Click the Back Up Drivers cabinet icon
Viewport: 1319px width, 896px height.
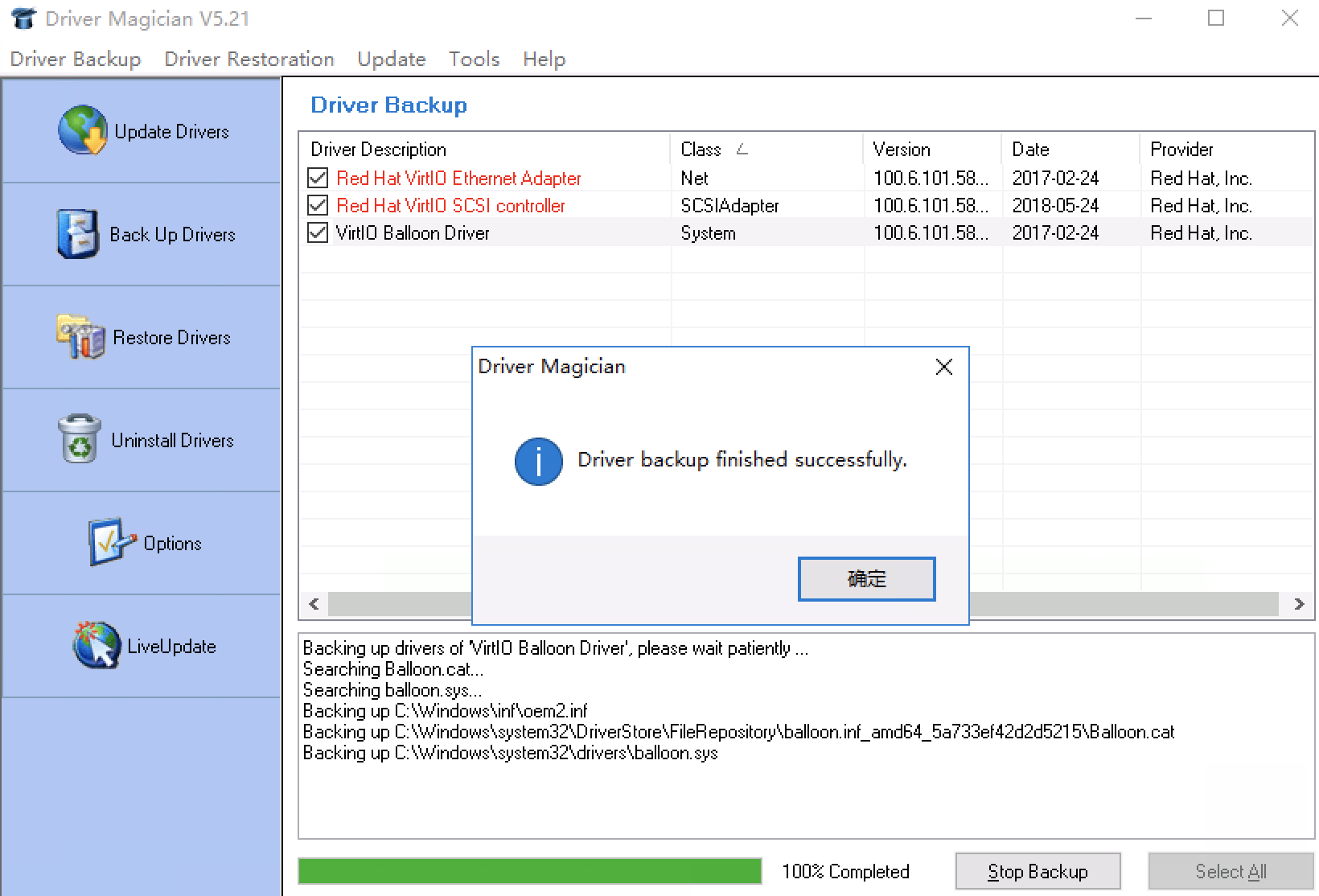point(78,234)
